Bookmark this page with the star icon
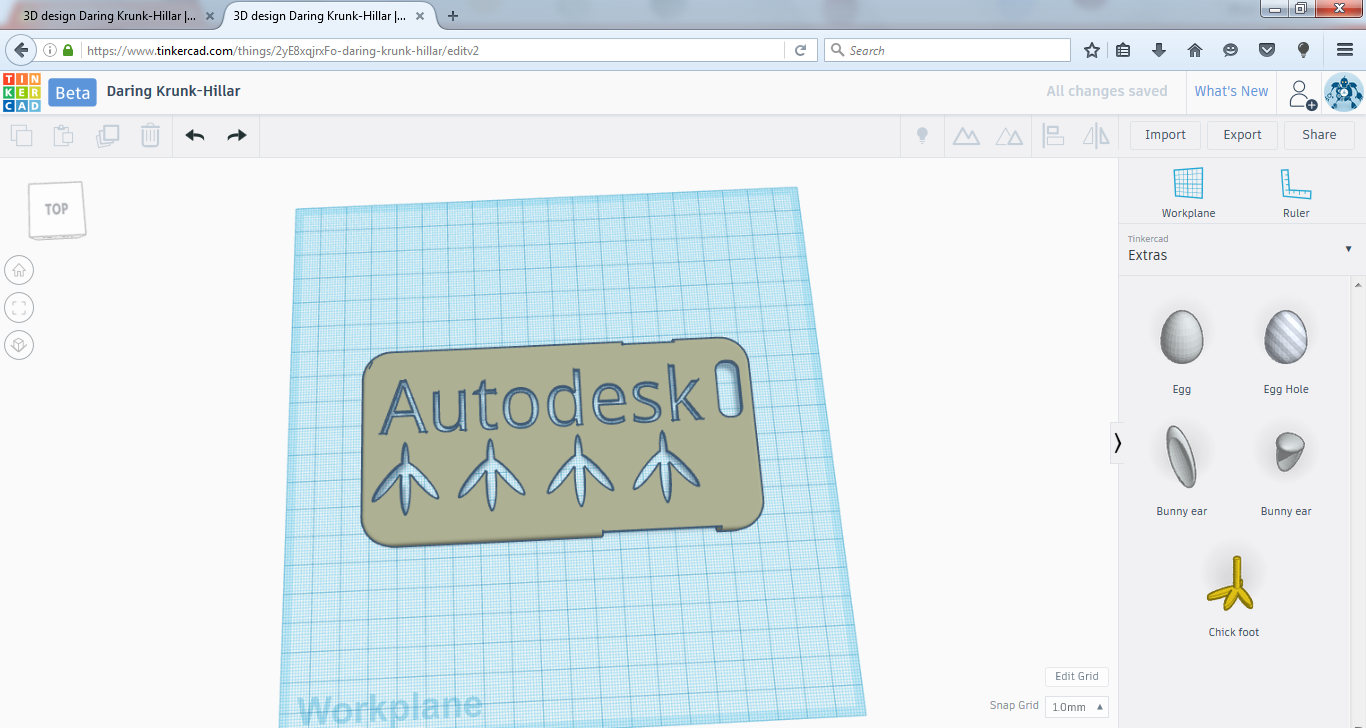The height and width of the screenshot is (728, 1366). 1092,50
